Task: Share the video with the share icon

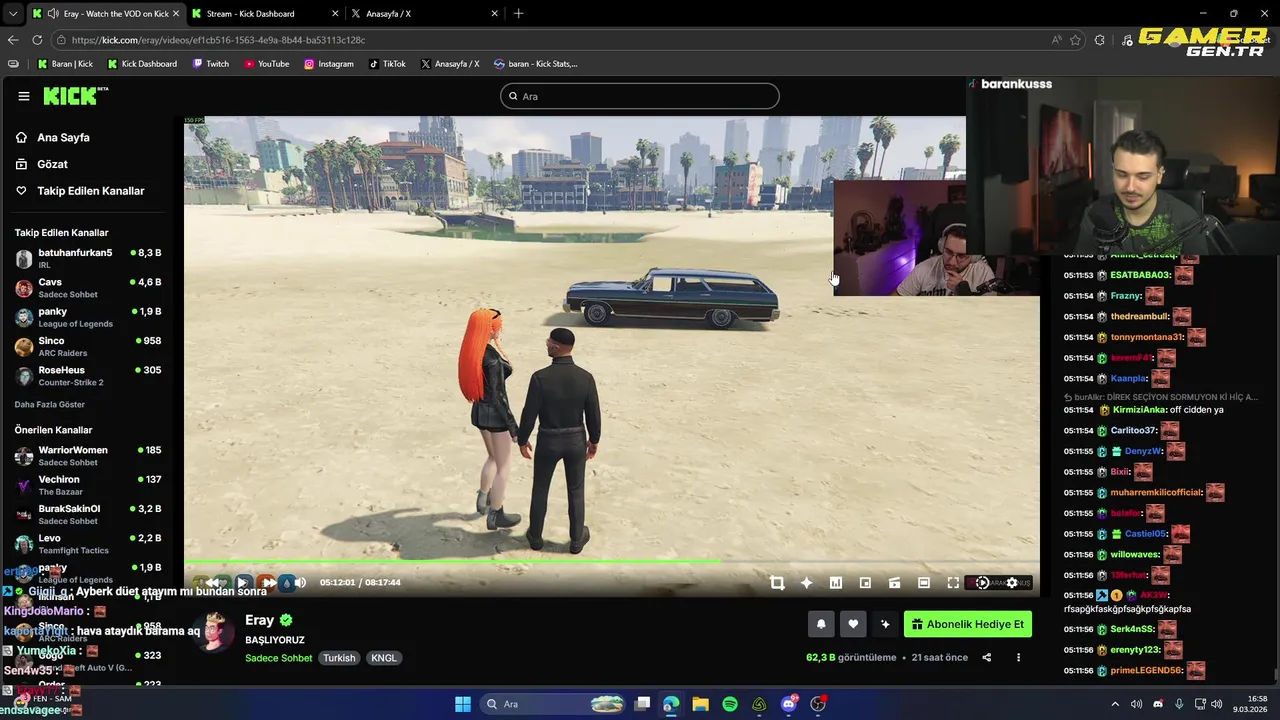Action: coord(987,657)
